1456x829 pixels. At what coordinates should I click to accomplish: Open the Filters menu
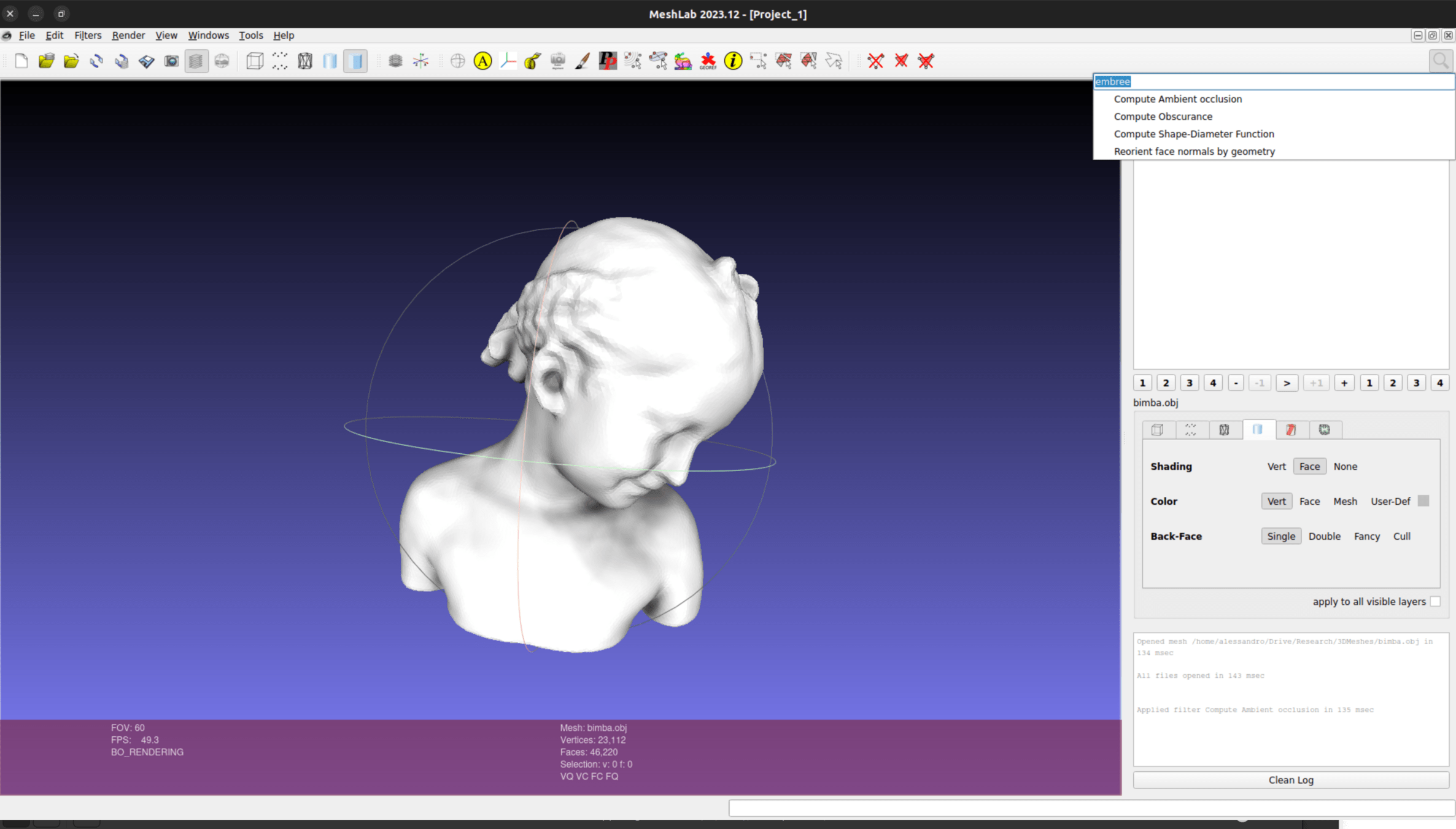[87, 35]
